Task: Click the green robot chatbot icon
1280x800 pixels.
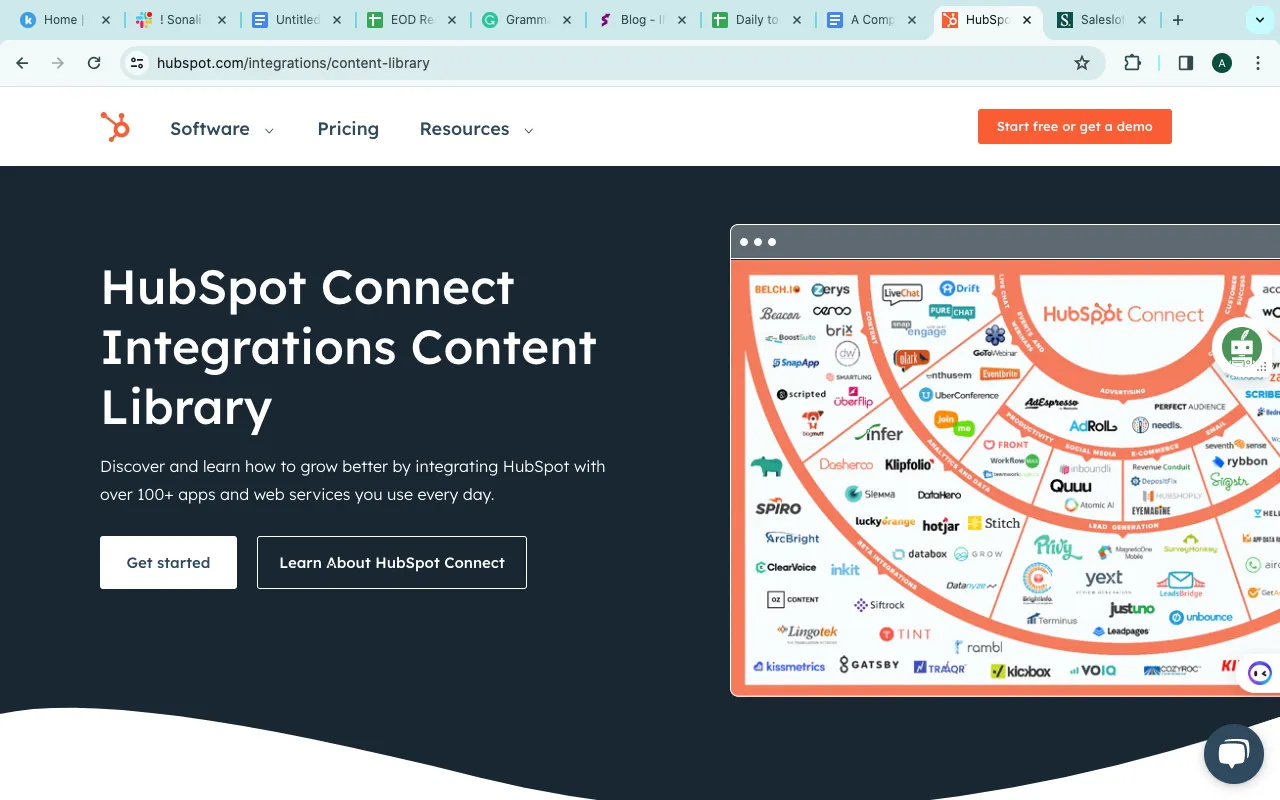Action: tap(1241, 347)
